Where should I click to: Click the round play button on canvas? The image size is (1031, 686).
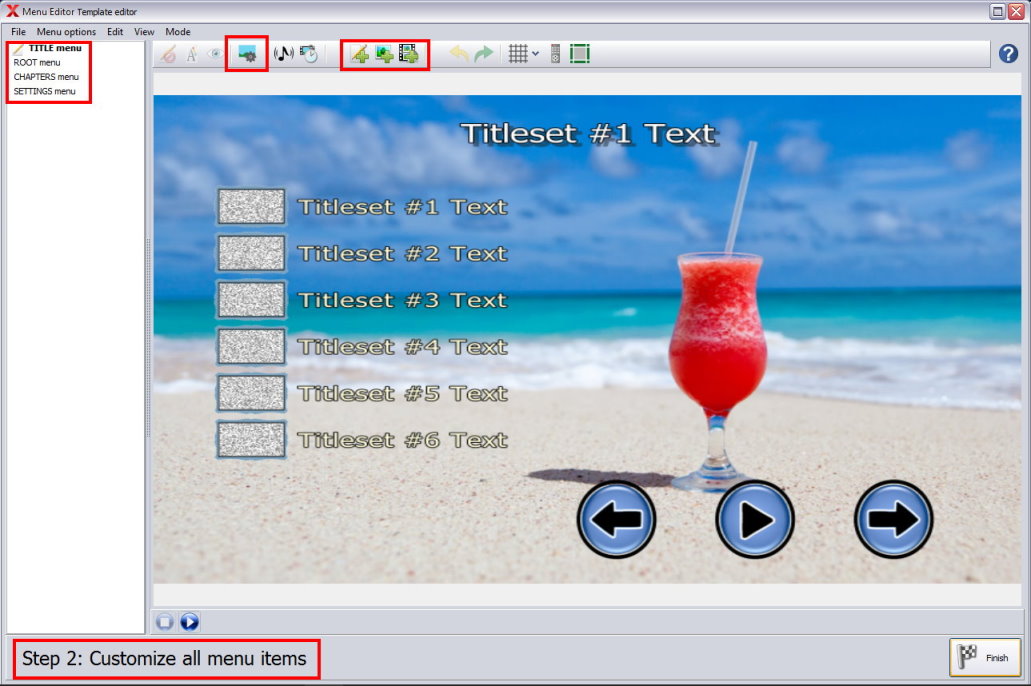coord(755,520)
